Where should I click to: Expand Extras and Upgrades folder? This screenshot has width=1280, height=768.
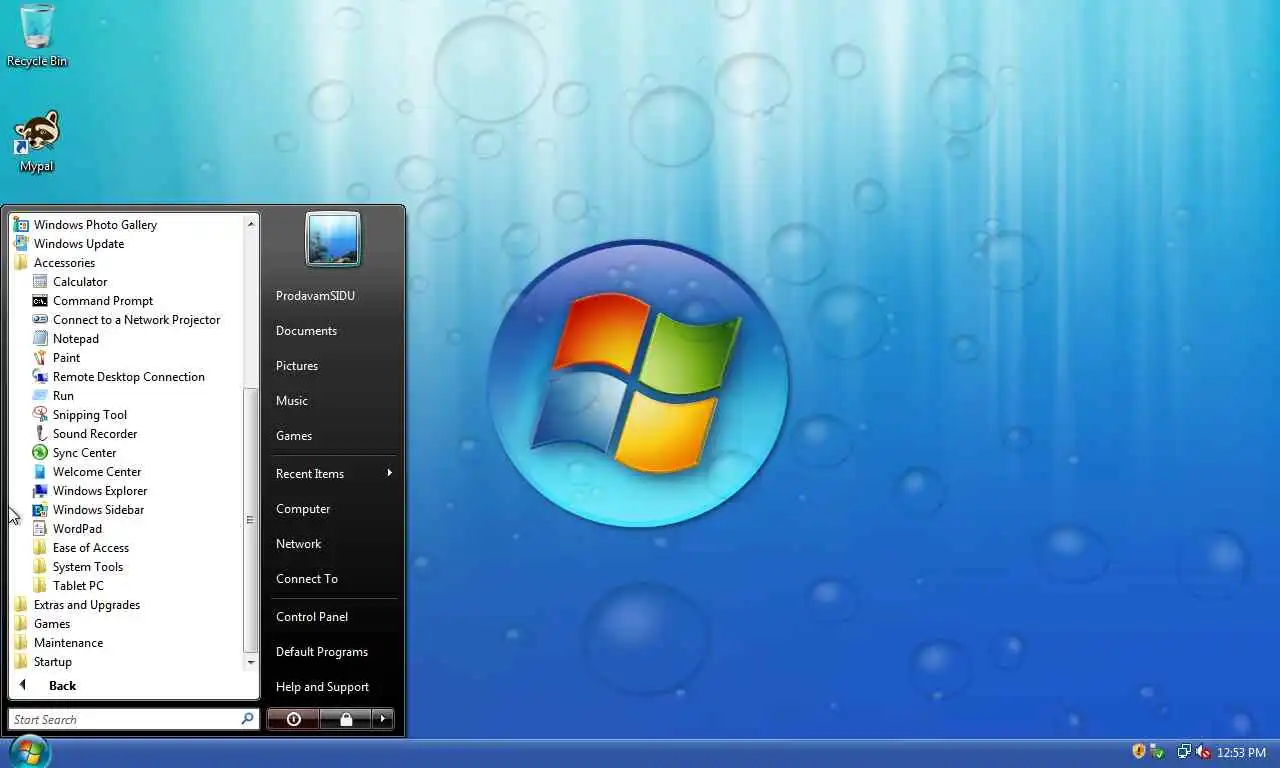tap(77, 605)
